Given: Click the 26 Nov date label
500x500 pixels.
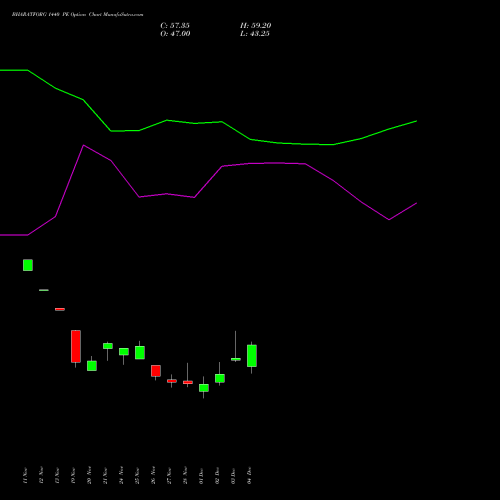Looking at the screenshot, I should click(153, 475).
